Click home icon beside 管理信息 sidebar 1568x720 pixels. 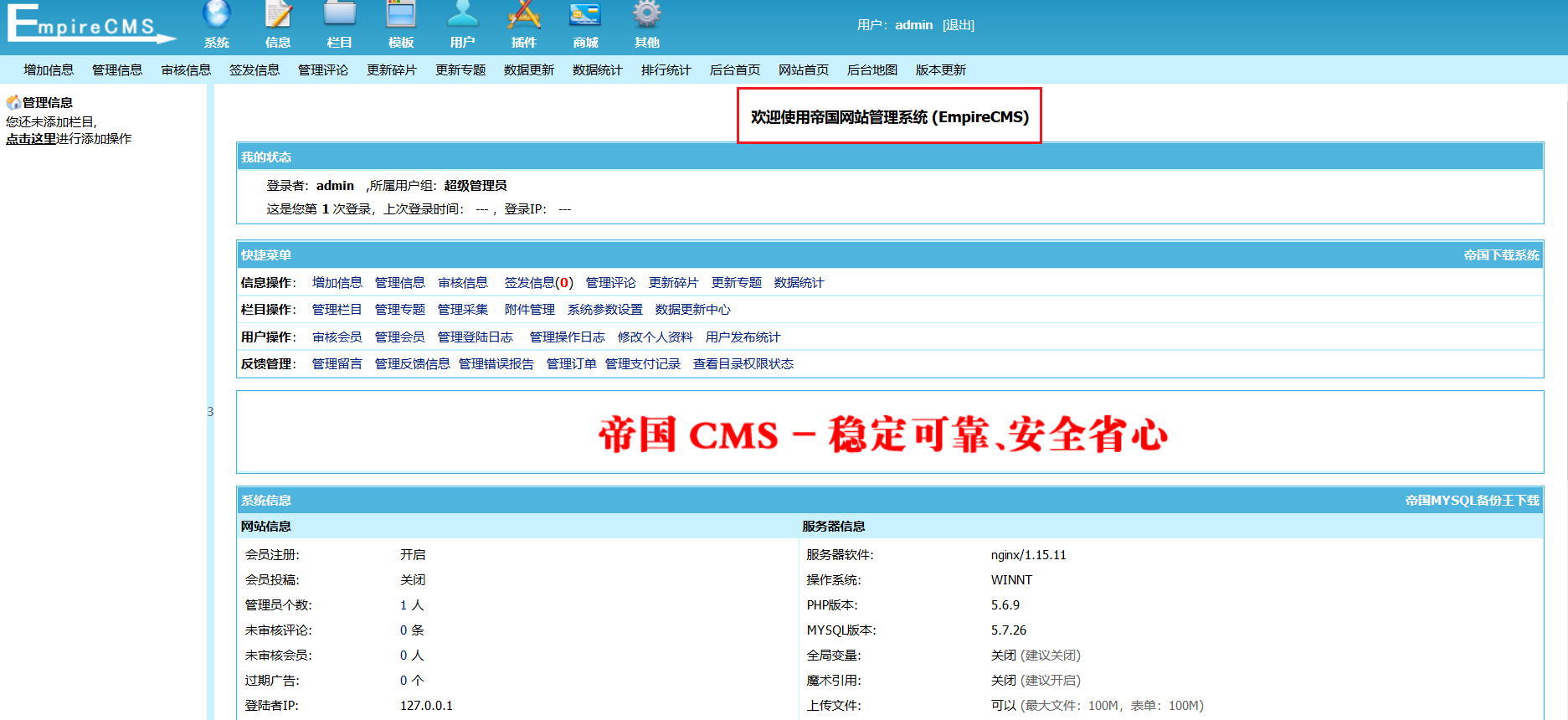tap(13, 102)
